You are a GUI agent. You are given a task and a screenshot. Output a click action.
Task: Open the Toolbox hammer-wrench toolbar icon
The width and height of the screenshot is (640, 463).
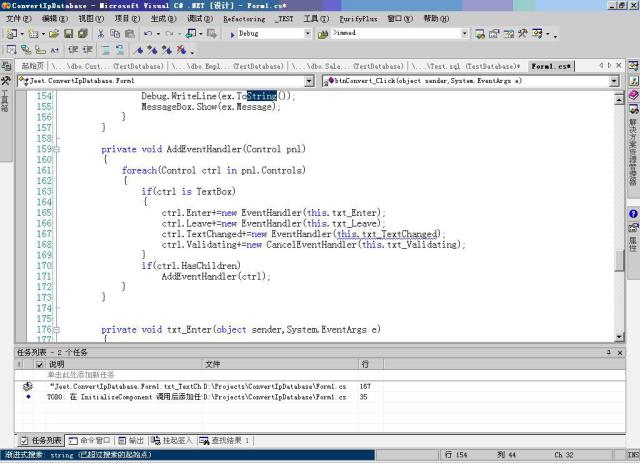(523, 34)
